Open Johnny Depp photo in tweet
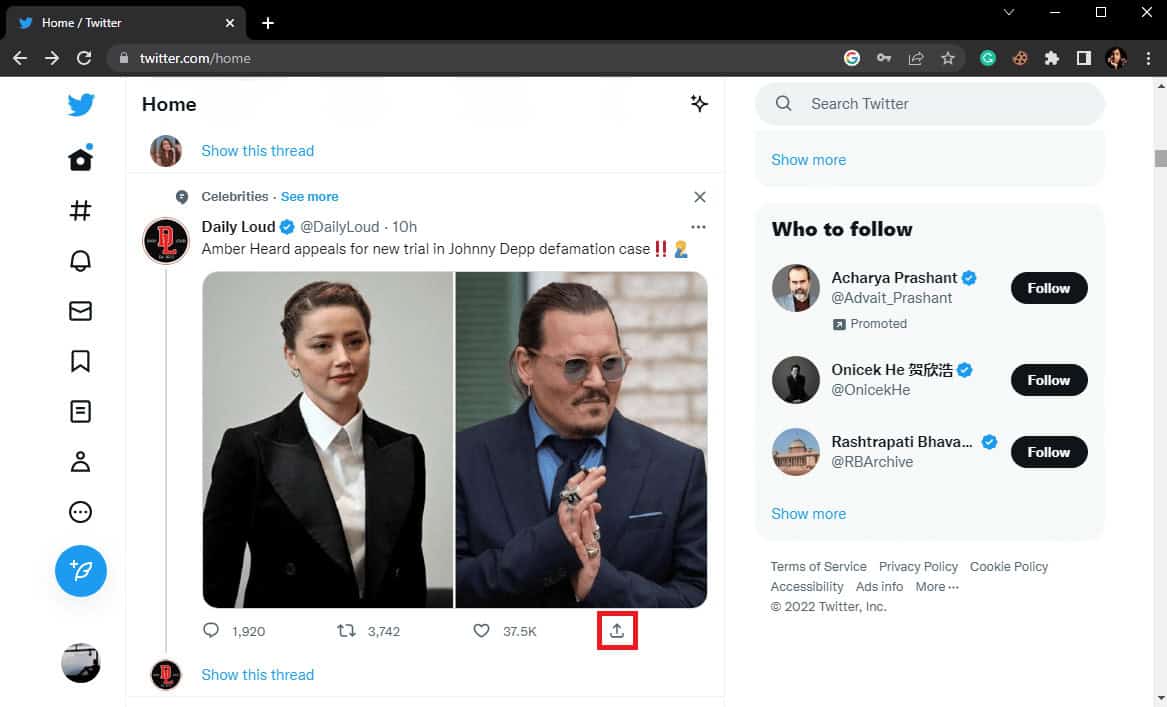The height and width of the screenshot is (707, 1167). (x=581, y=440)
